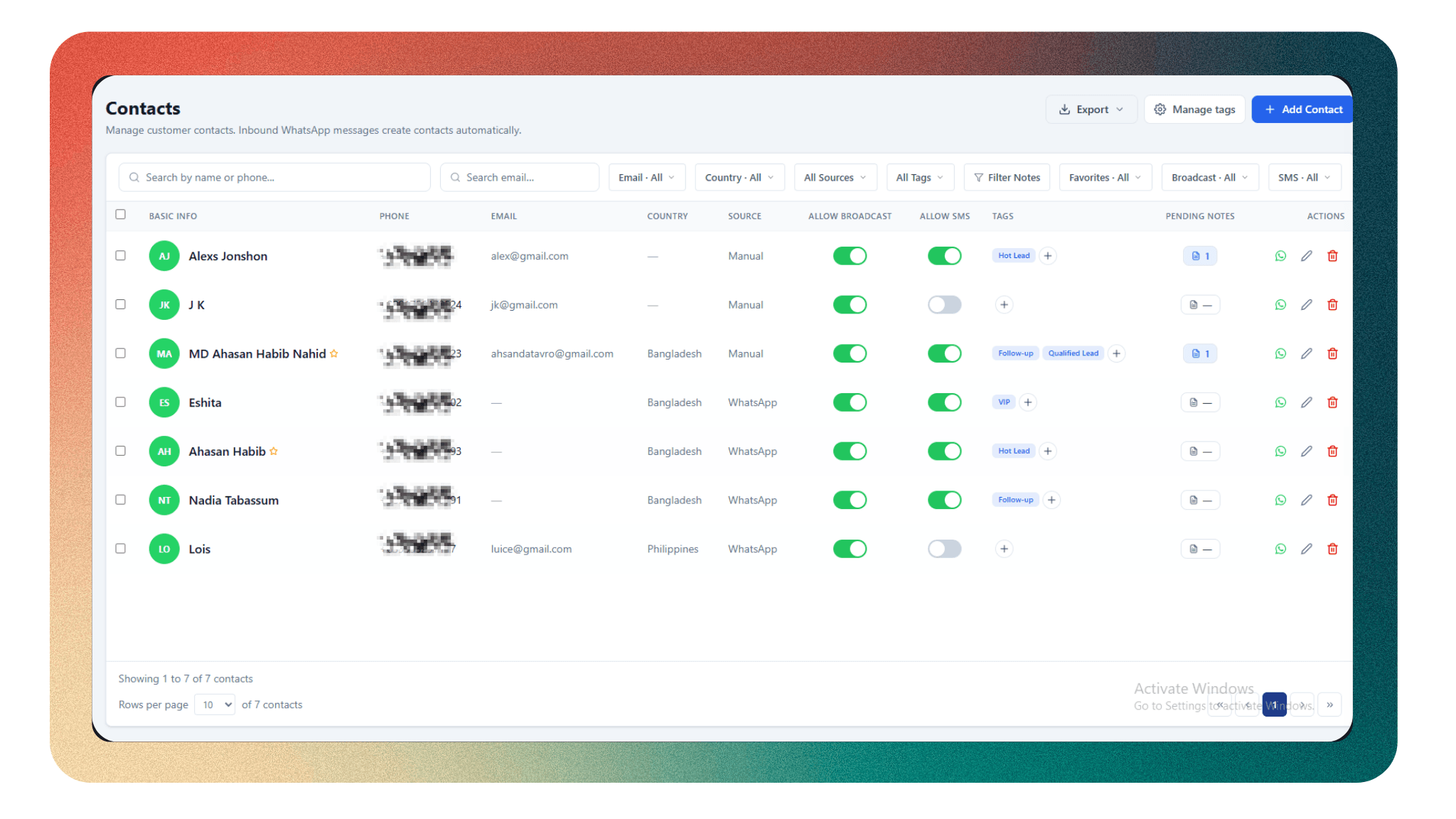Select all contacts with header checkbox

[x=121, y=215]
